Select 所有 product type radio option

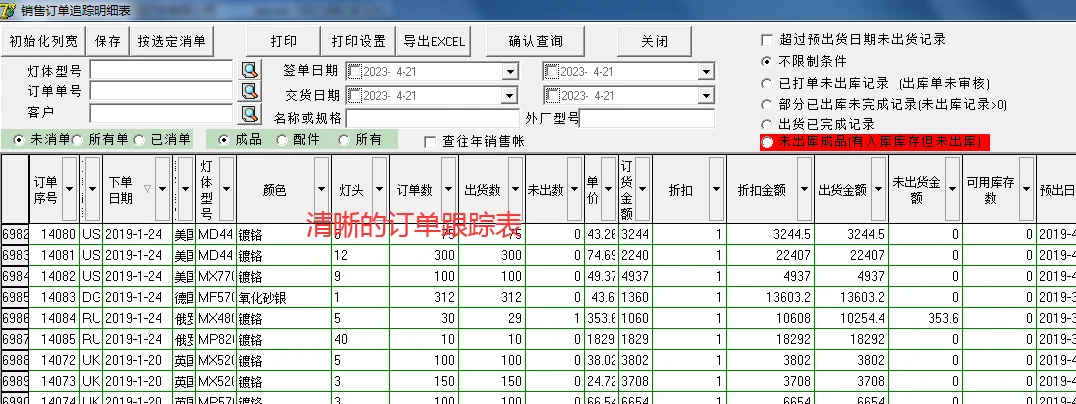pos(344,139)
